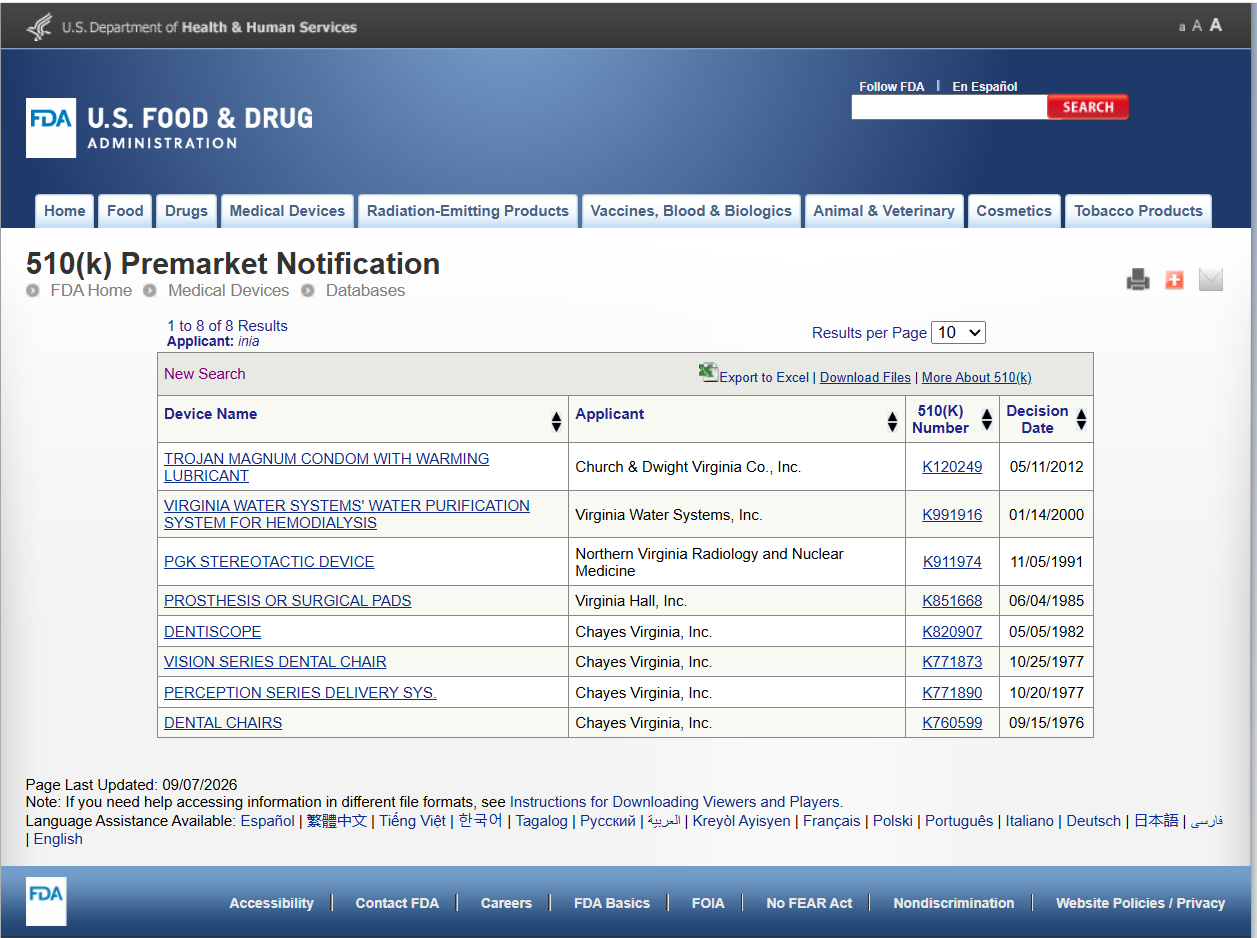This screenshot has width=1257, height=938.
Task: Click the HHS eagle logo icon
Action: [39, 27]
